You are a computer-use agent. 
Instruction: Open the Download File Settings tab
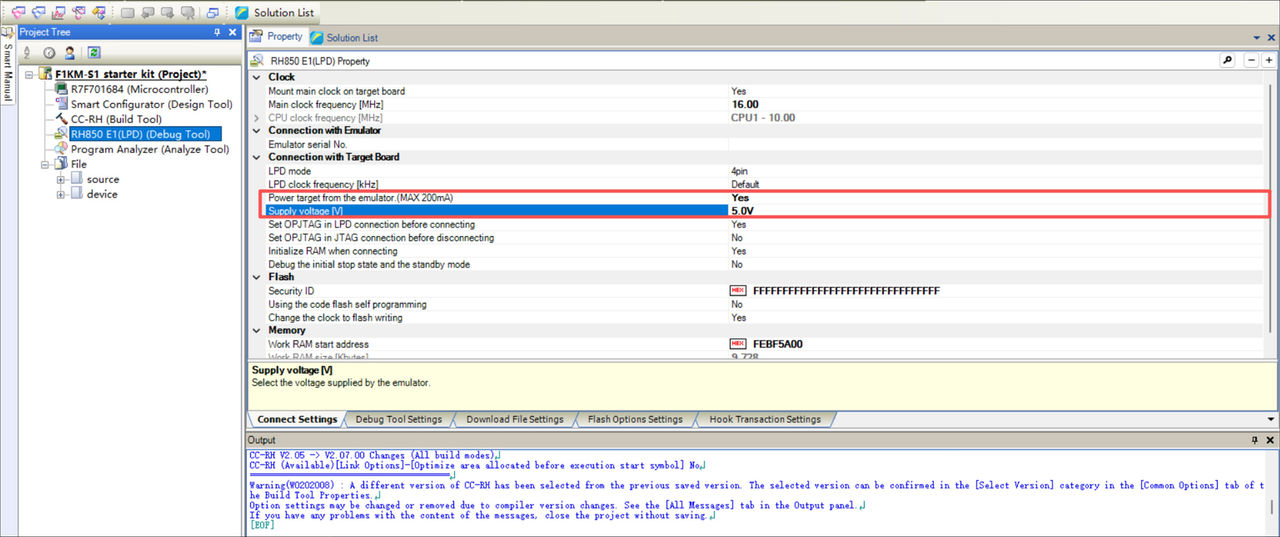pyautogui.click(x=515, y=419)
